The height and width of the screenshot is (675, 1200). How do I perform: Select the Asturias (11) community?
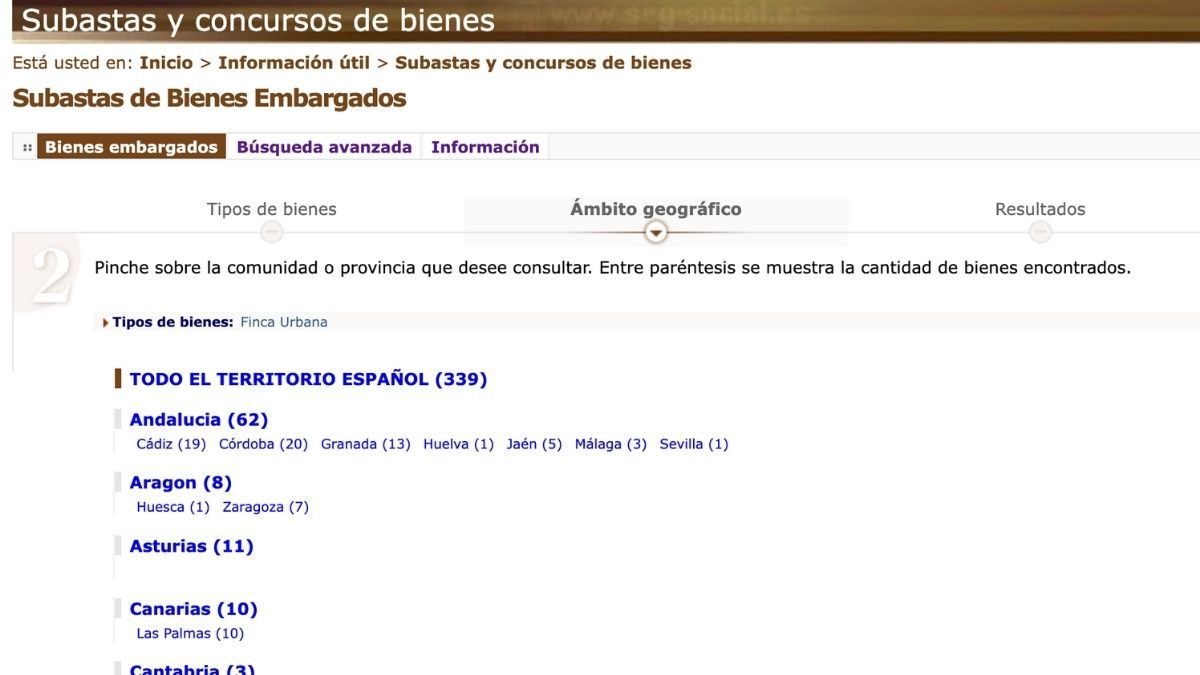[x=191, y=546]
